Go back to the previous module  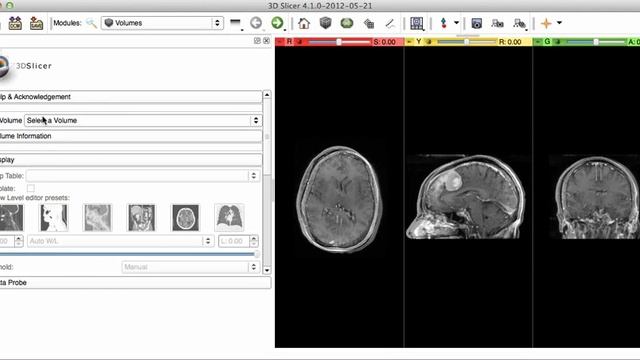tap(256, 23)
